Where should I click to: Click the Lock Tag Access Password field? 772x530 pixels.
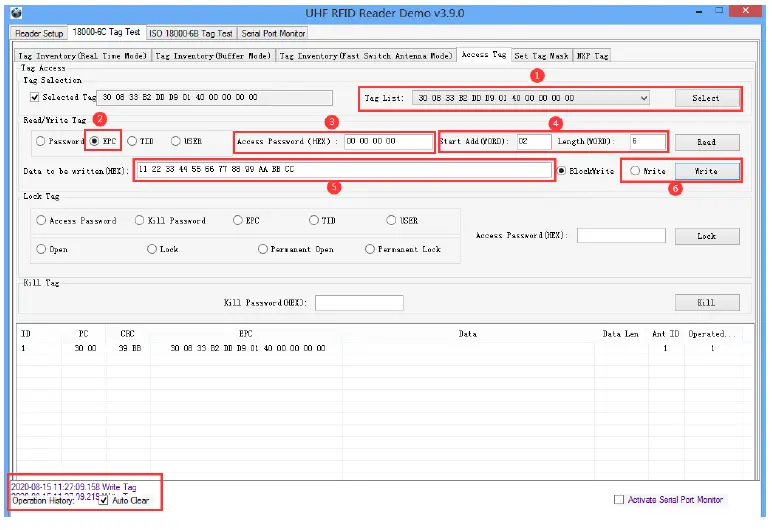(x=621, y=235)
